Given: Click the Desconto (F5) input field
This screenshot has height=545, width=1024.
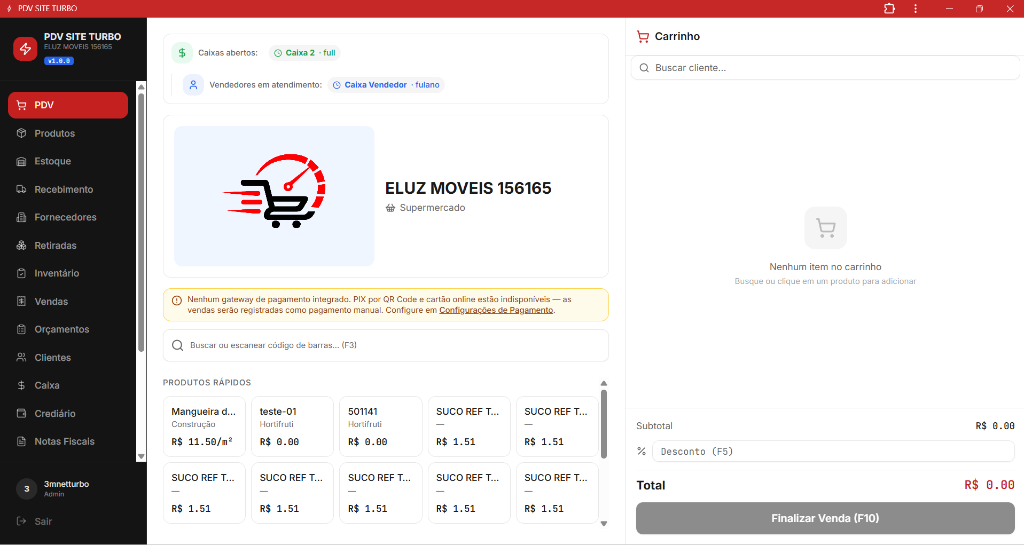Looking at the screenshot, I should (833, 452).
